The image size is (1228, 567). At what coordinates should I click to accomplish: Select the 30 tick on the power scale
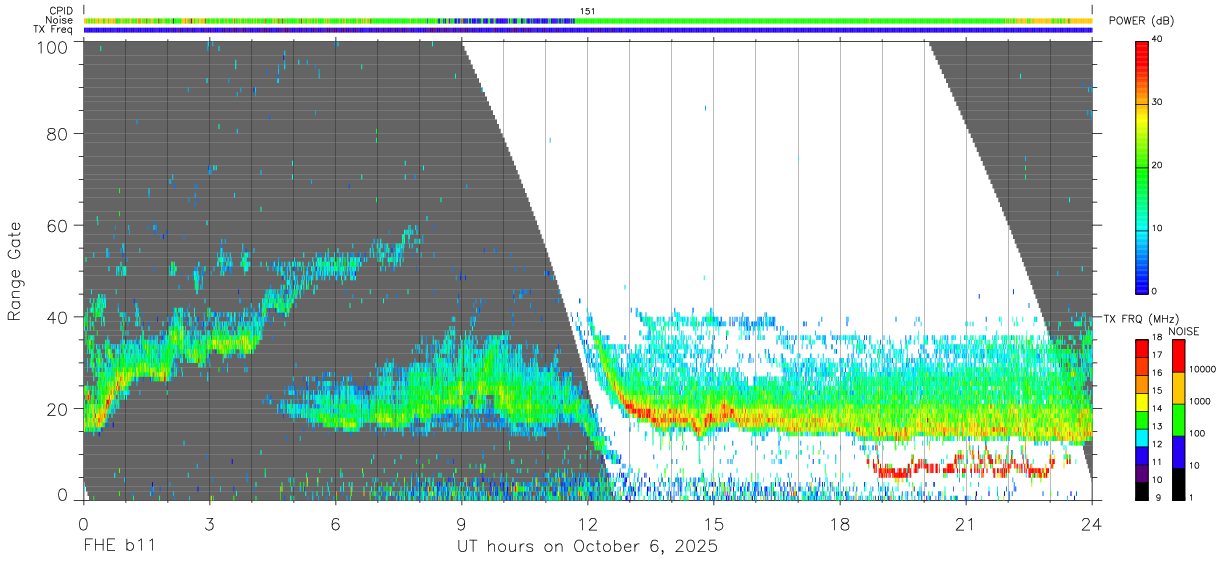1157,103
